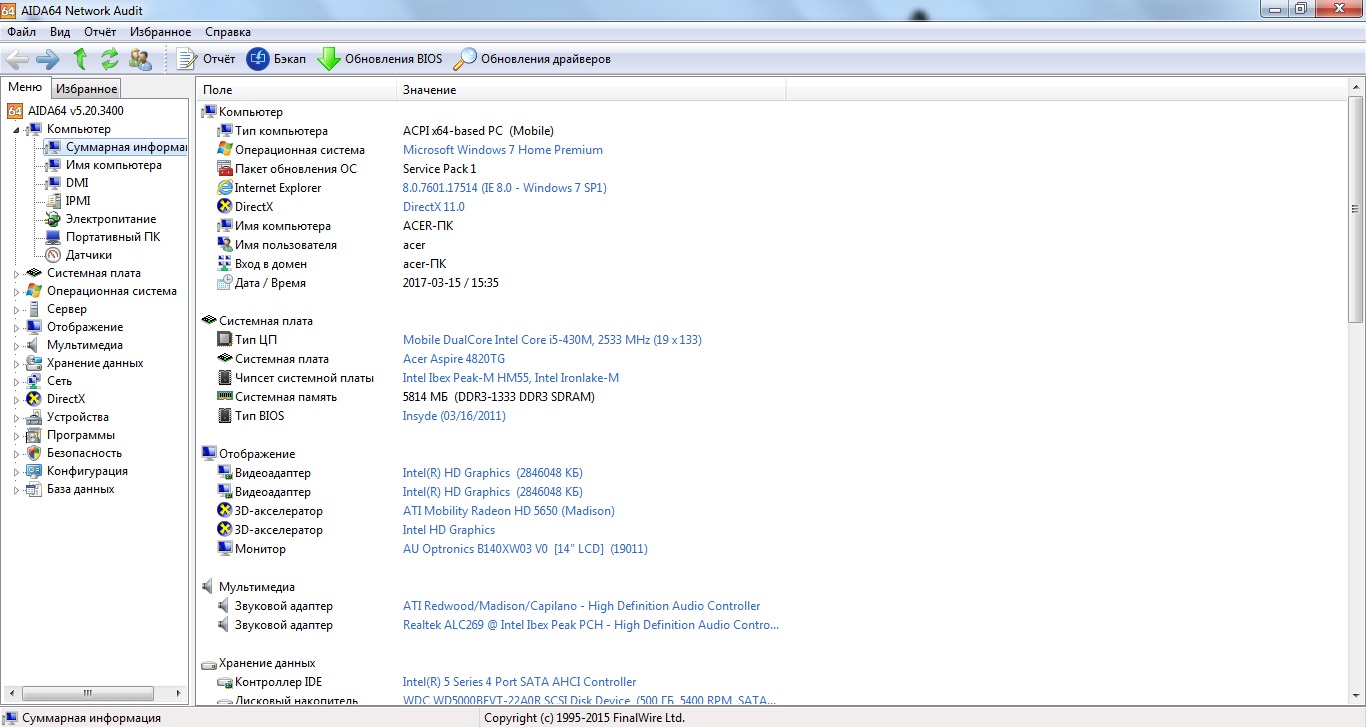Click the 5814 МБ system memory value

click(x=499, y=397)
